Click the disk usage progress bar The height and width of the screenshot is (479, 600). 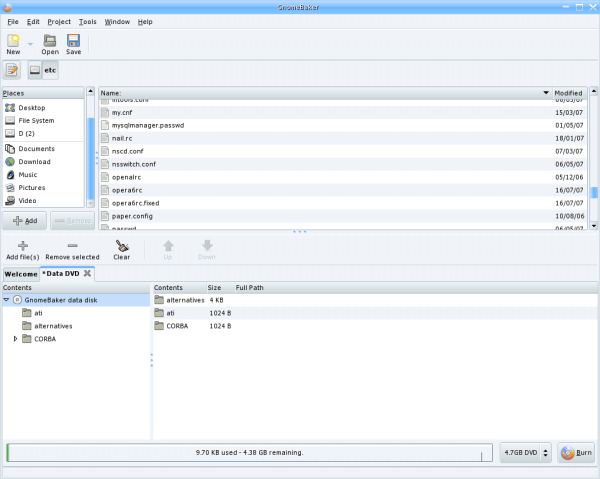[x=249, y=453]
